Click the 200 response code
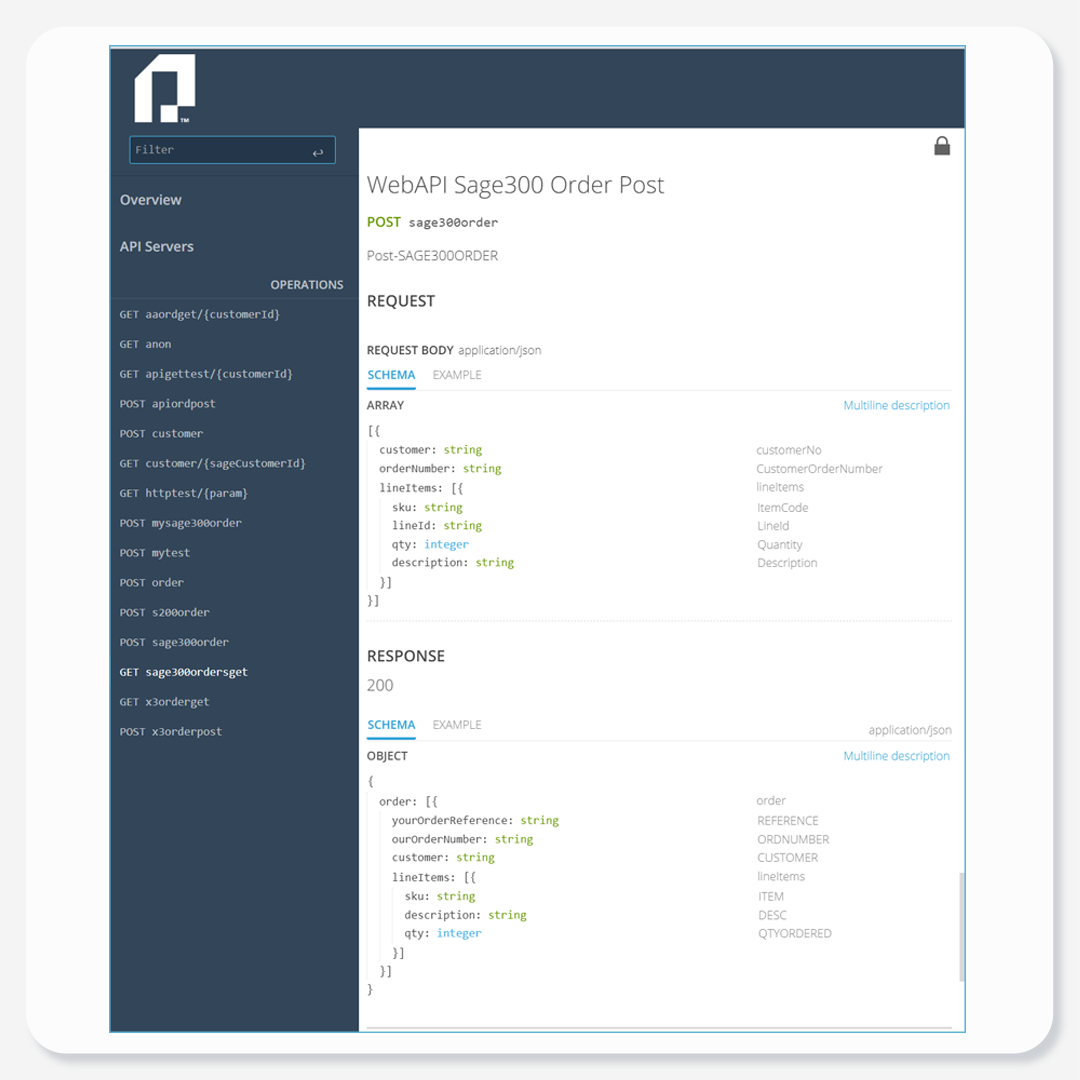Image resolution: width=1080 pixels, height=1080 pixels. click(x=380, y=686)
